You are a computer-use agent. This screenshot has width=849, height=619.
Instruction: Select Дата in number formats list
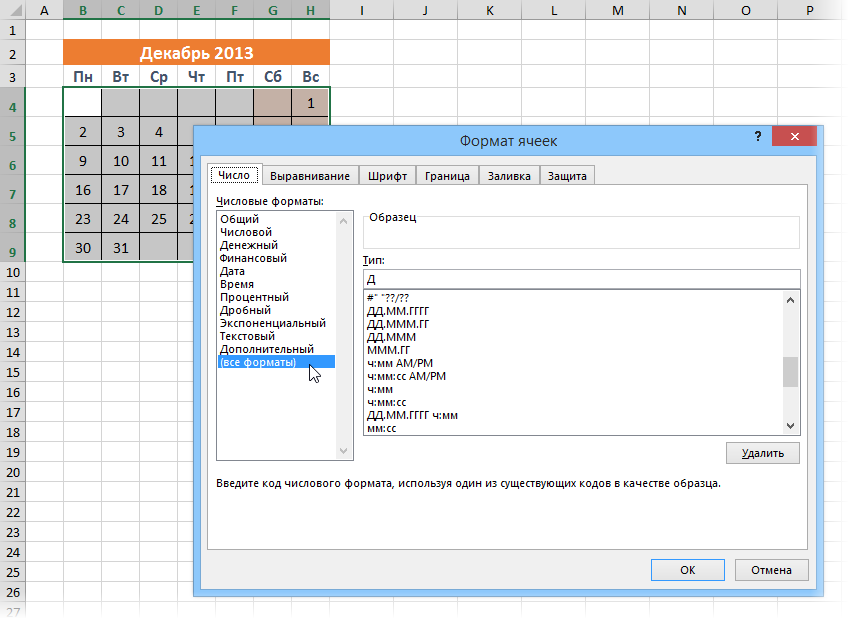tap(232, 271)
